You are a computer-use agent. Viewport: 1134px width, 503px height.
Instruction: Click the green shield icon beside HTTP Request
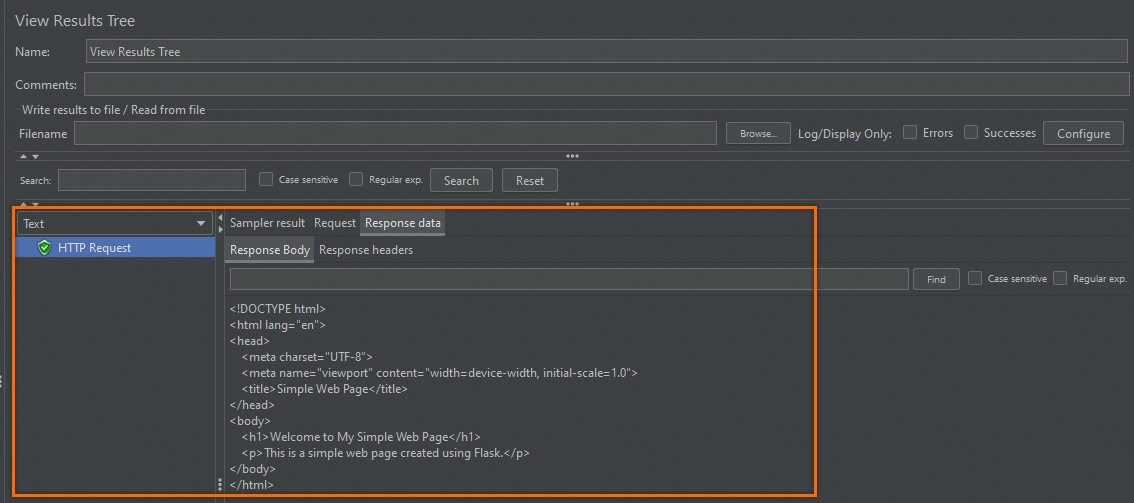tap(45, 248)
